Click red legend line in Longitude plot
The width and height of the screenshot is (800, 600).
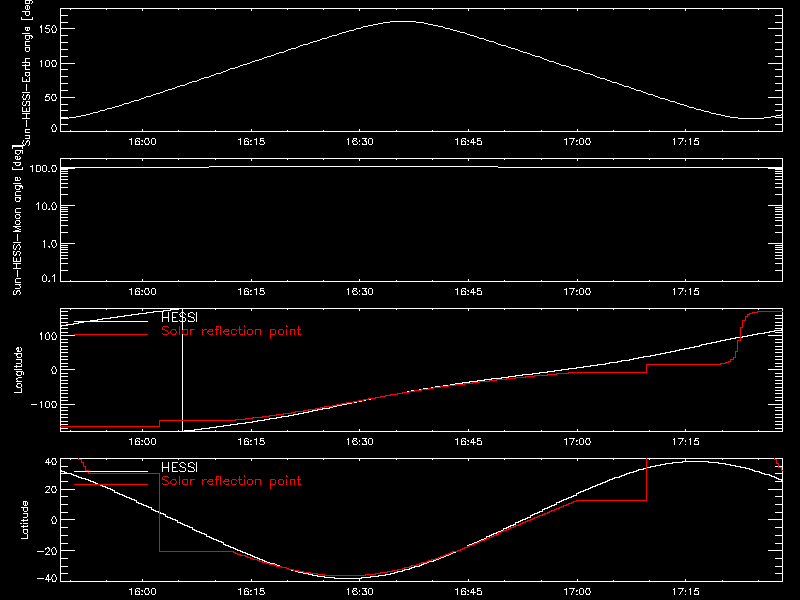click(111, 335)
